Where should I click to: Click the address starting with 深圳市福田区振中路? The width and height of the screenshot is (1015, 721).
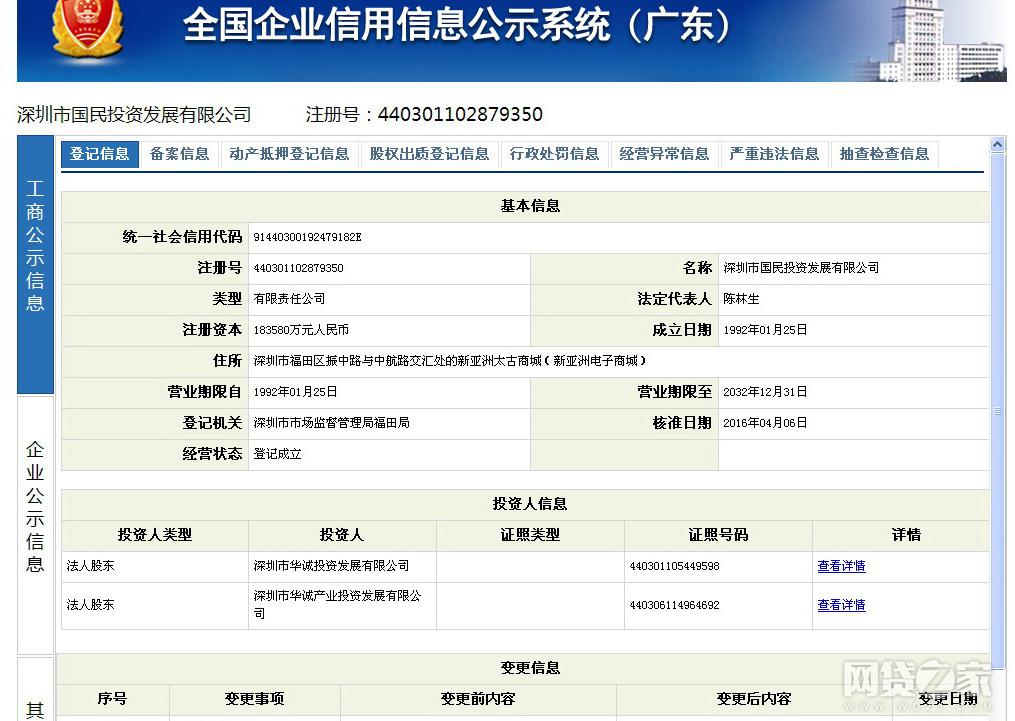[x=449, y=361]
